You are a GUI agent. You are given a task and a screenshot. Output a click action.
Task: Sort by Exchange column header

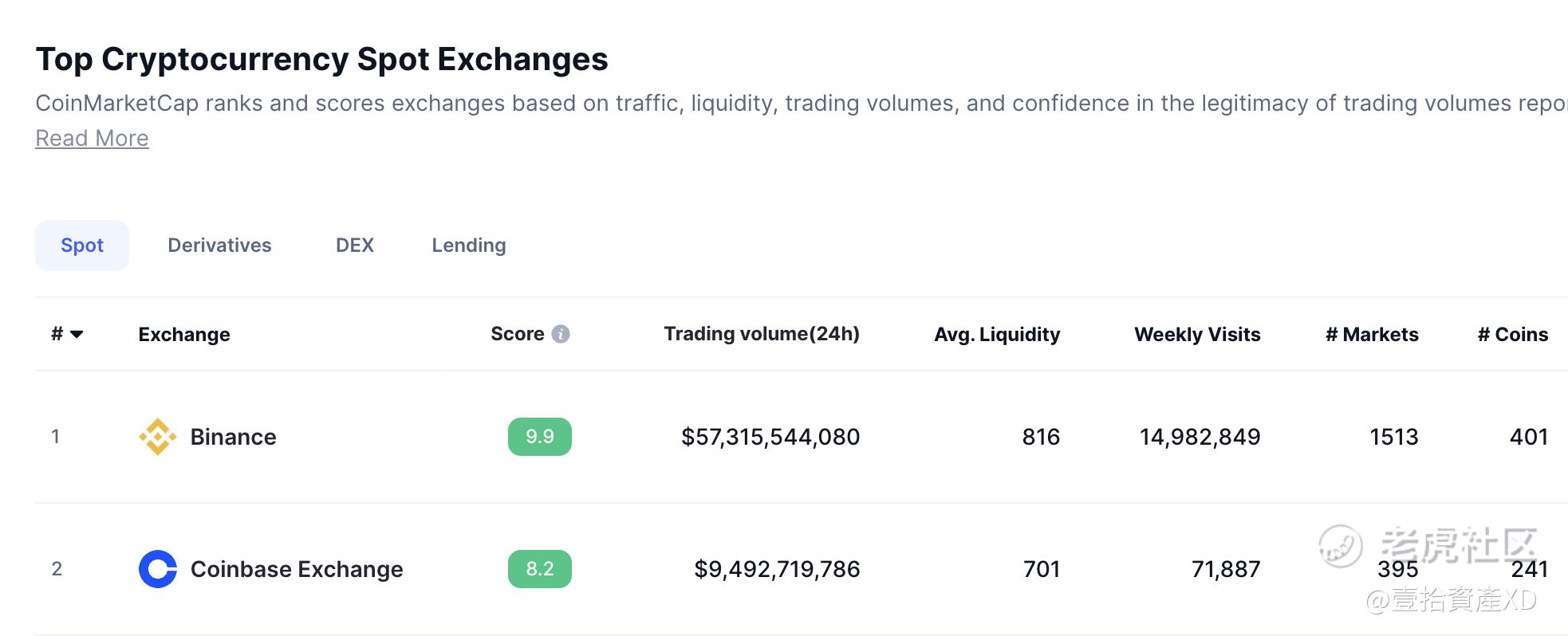(184, 335)
